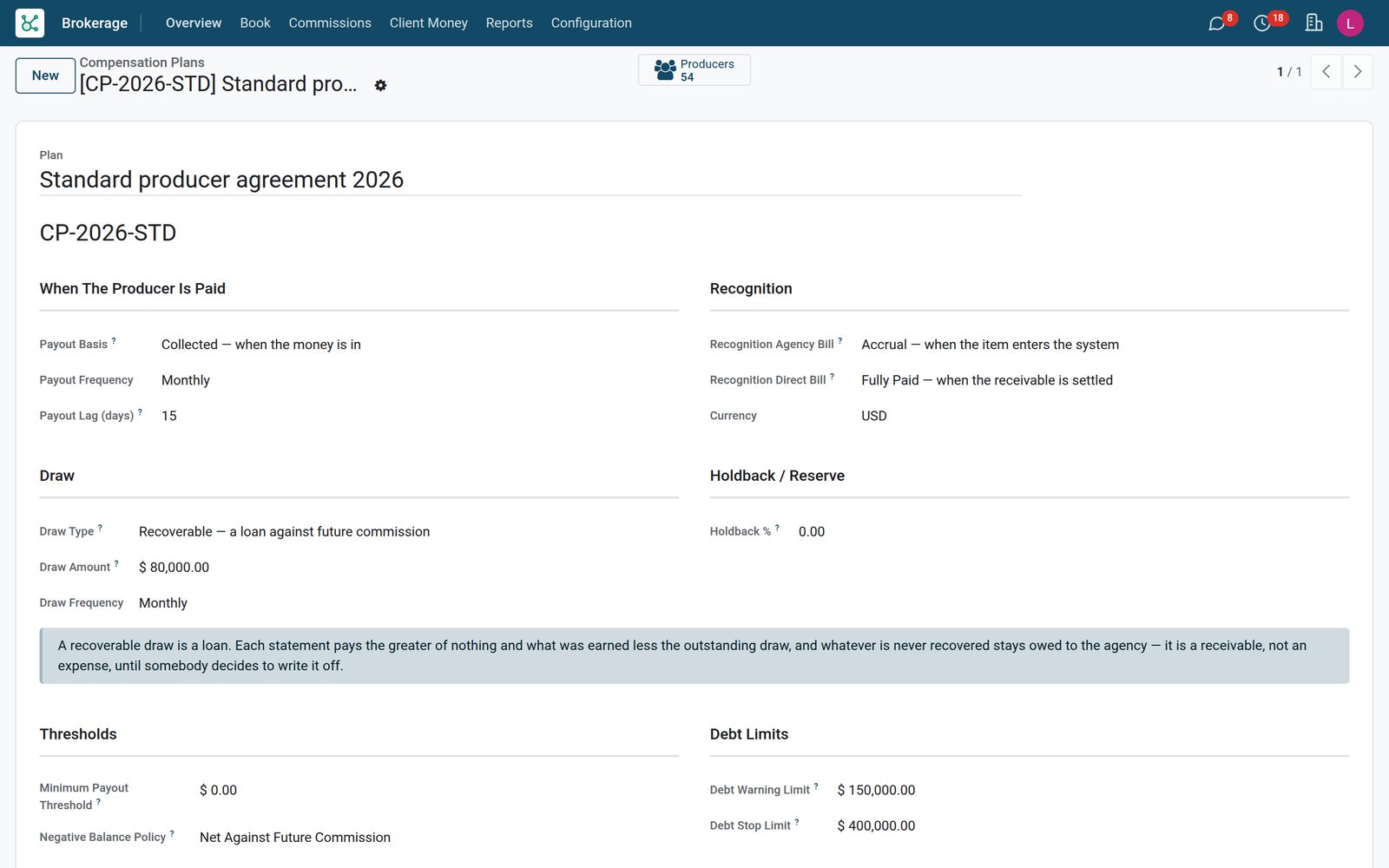Viewport: 1389px width, 868px height.
Task: Show help tooltip for Debt Warning Limit
Action: 816,786
